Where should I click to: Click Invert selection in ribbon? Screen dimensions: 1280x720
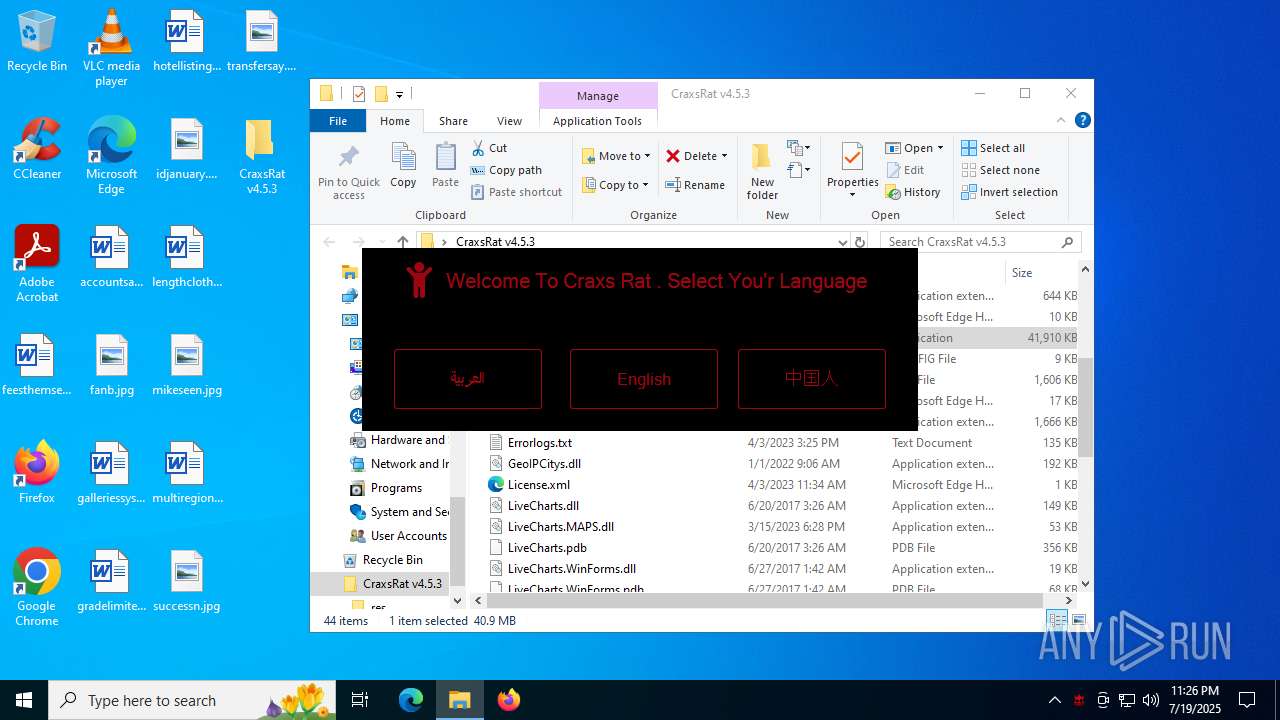coord(1009,192)
